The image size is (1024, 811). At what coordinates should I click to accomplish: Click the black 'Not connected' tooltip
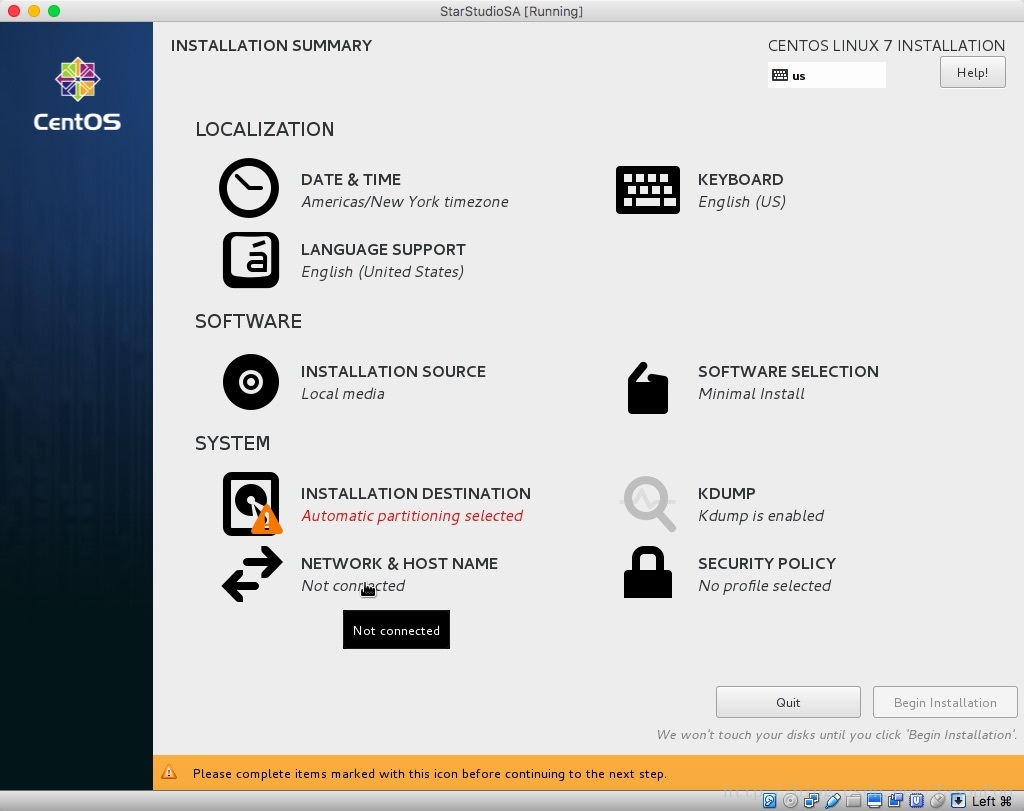point(396,629)
